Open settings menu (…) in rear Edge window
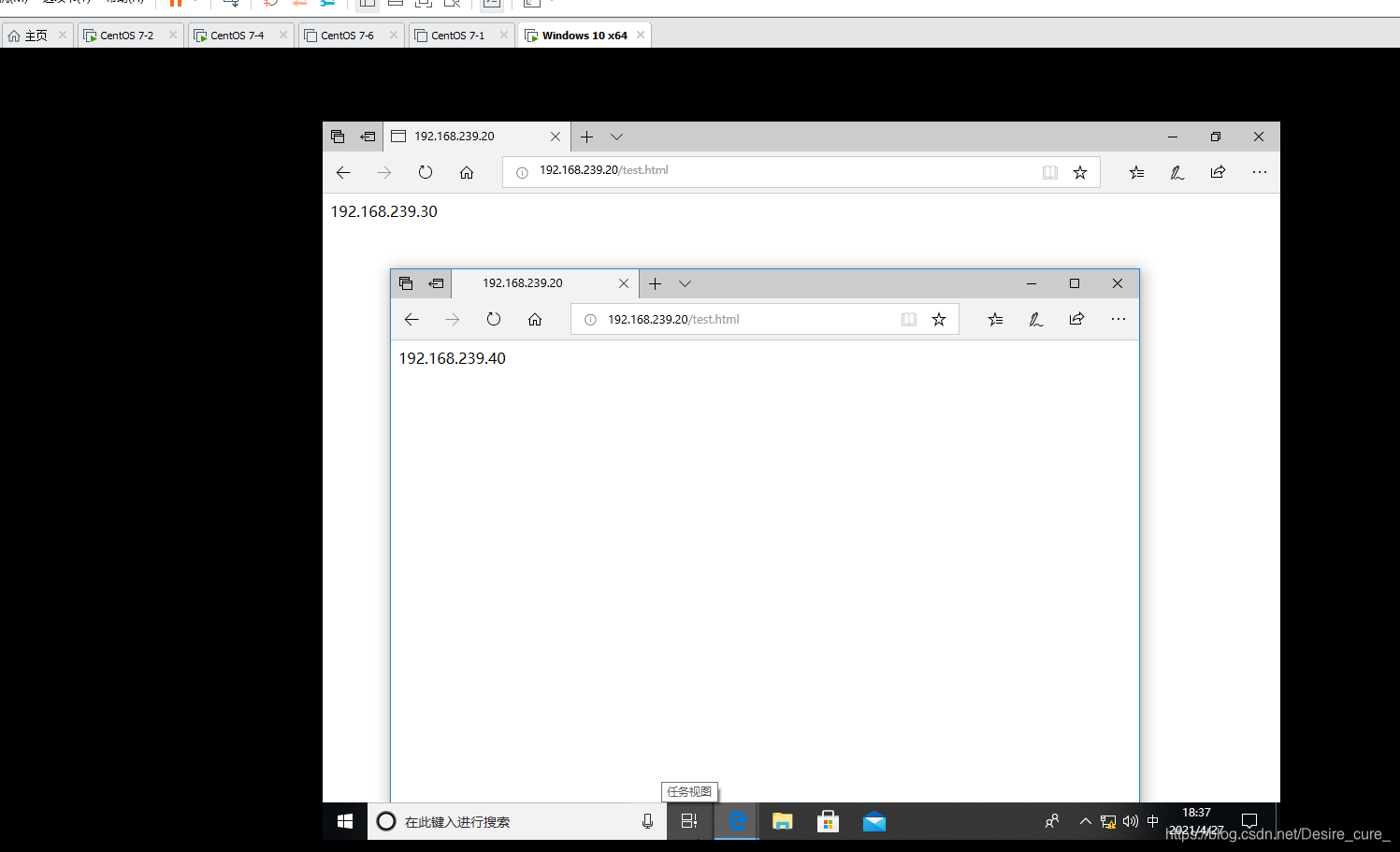Screen dimensions: 1400x852 pyautogui.click(x=1260, y=173)
